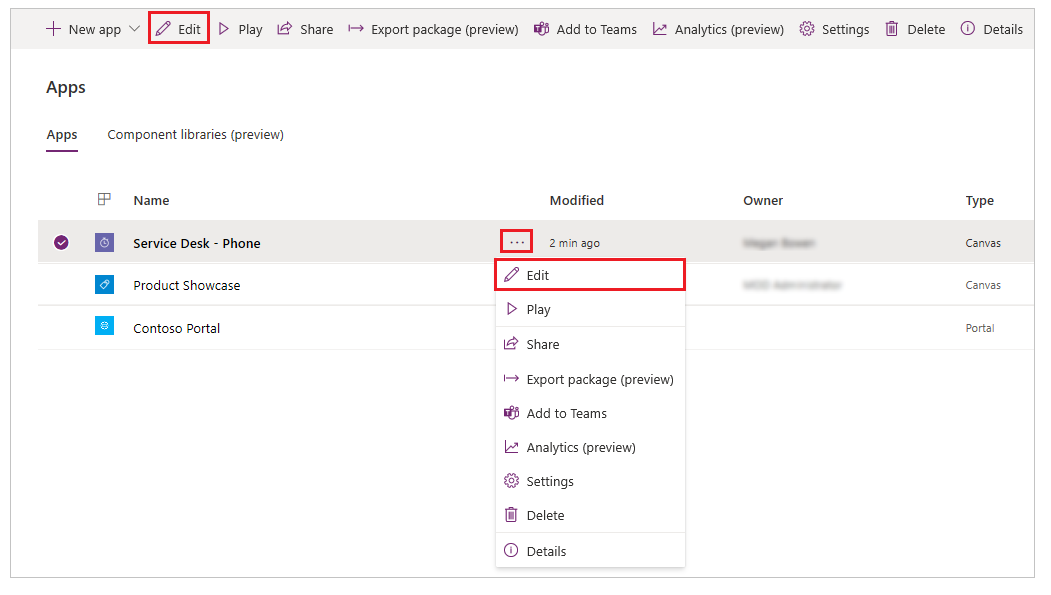
Task: Select Export package (preview) in the context menu
Action: pos(599,379)
